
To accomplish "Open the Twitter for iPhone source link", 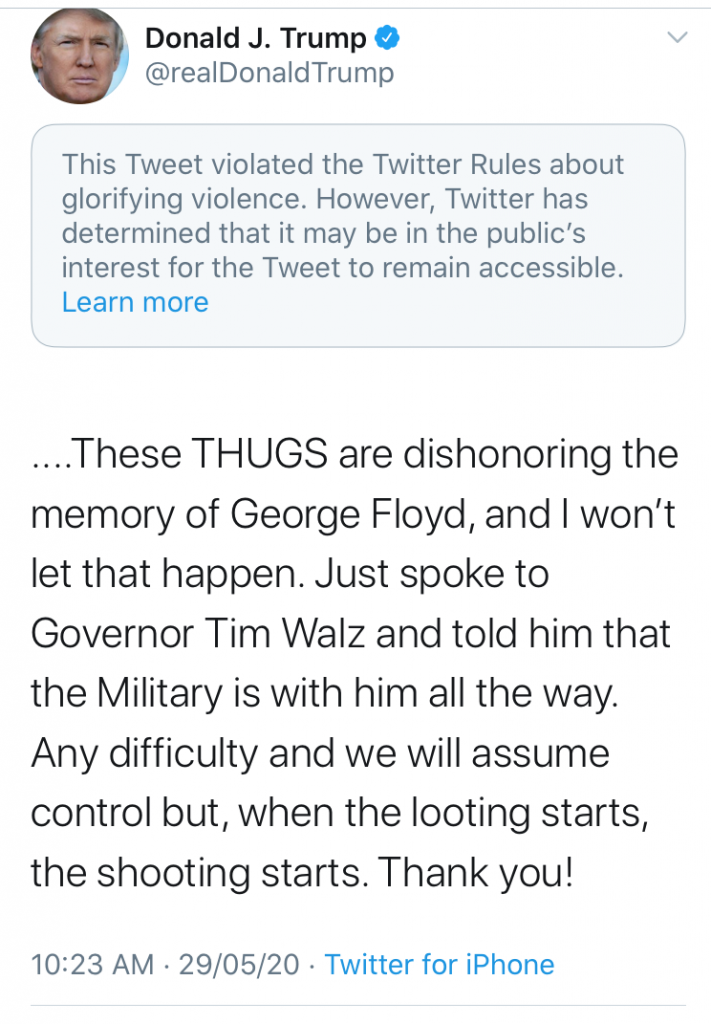I will [x=439, y=965].
